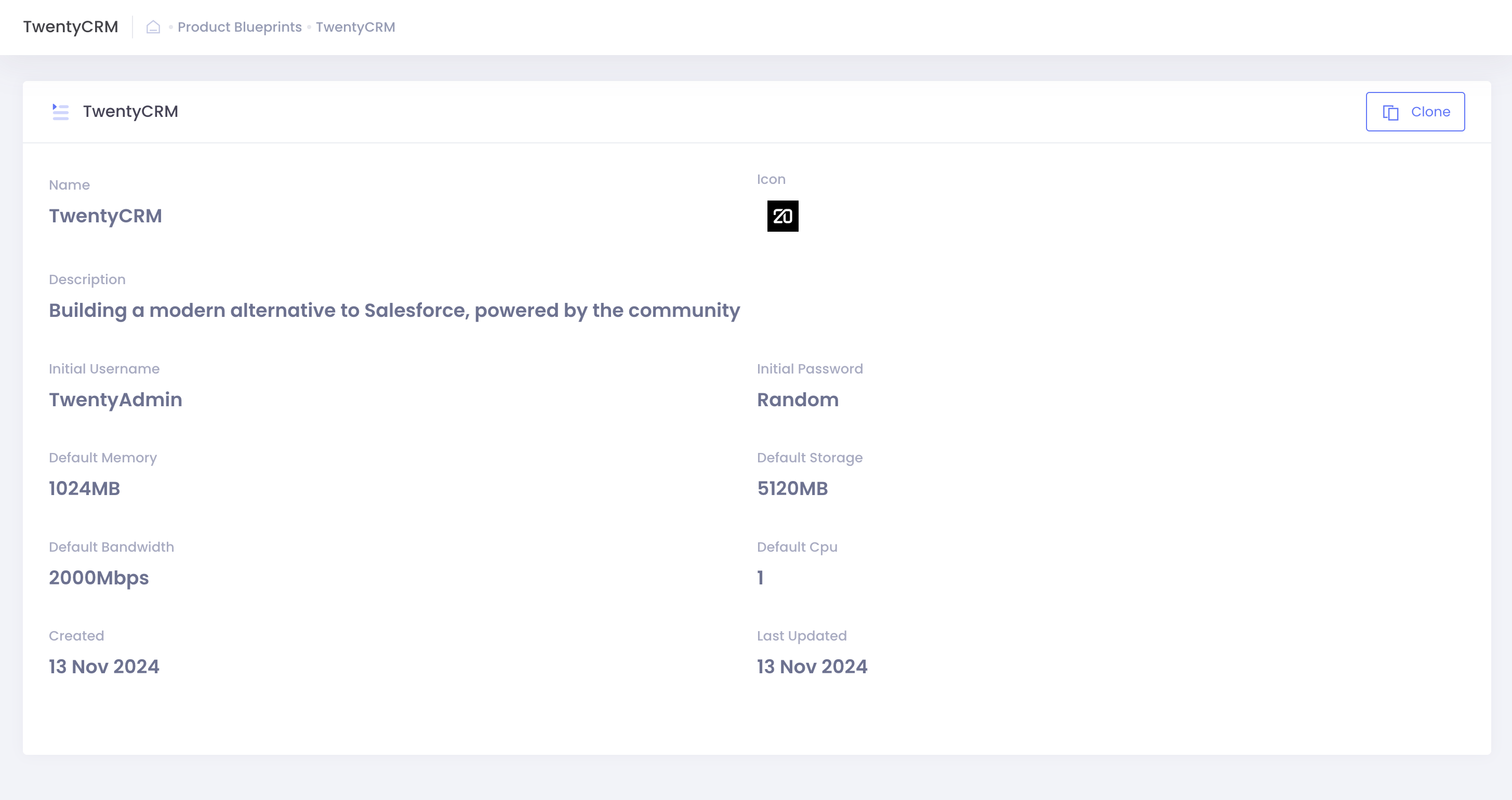The width and height of the screenshot is (1512, 800).
Task: Open the Product Blueprints breadcrumb link
Action: click(239, 27)
